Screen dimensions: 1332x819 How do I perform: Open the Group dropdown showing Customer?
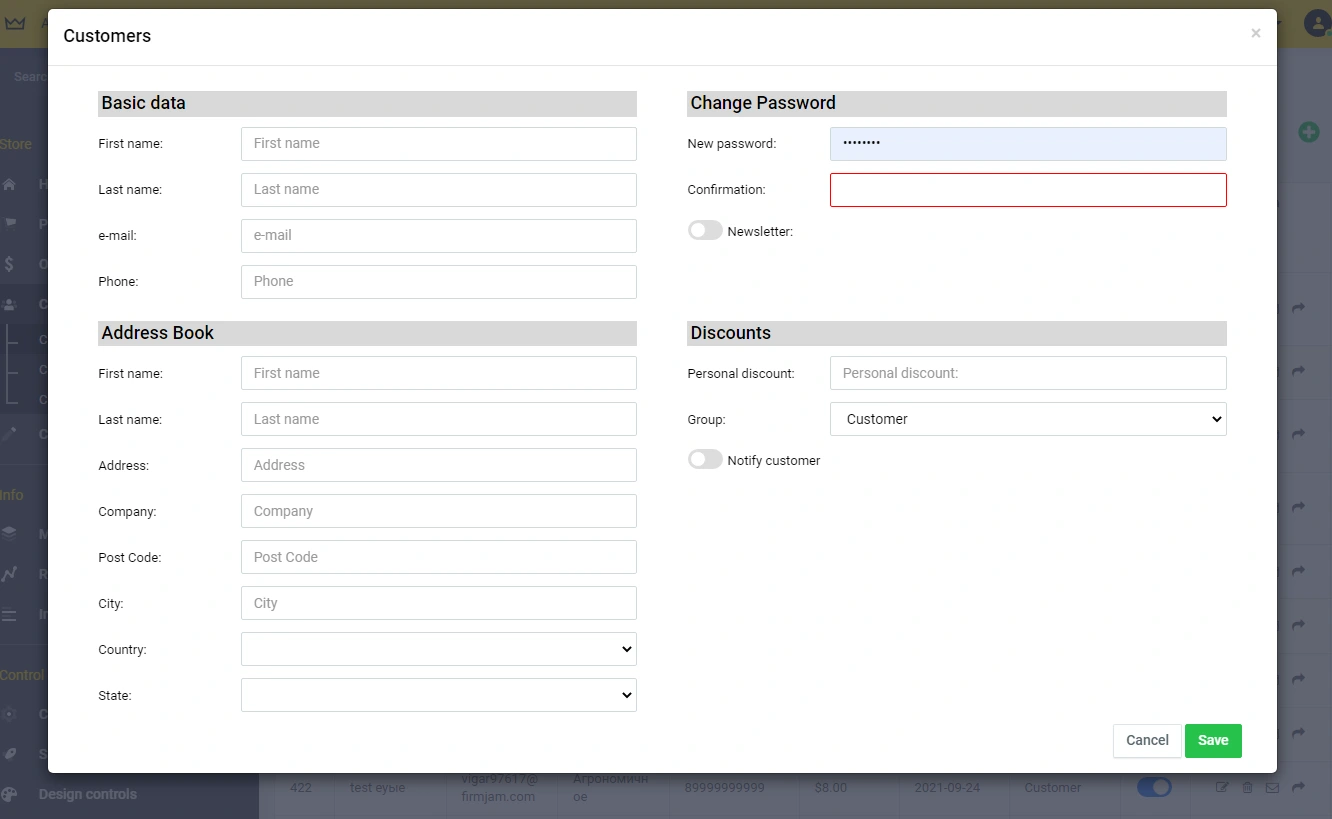click(1028, 419)
